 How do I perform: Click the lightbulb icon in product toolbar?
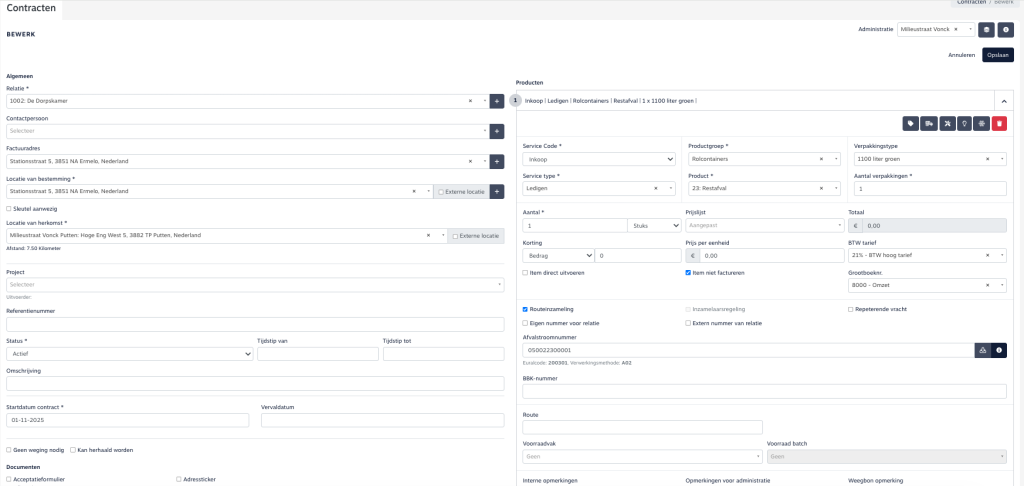(x=964, y=123)
